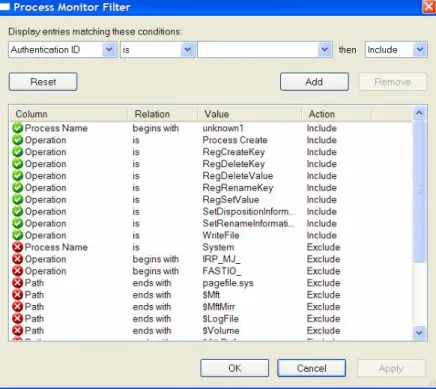Select the 'System' value cell
This screenshot has height=389, width=436.
coord(218,247)
